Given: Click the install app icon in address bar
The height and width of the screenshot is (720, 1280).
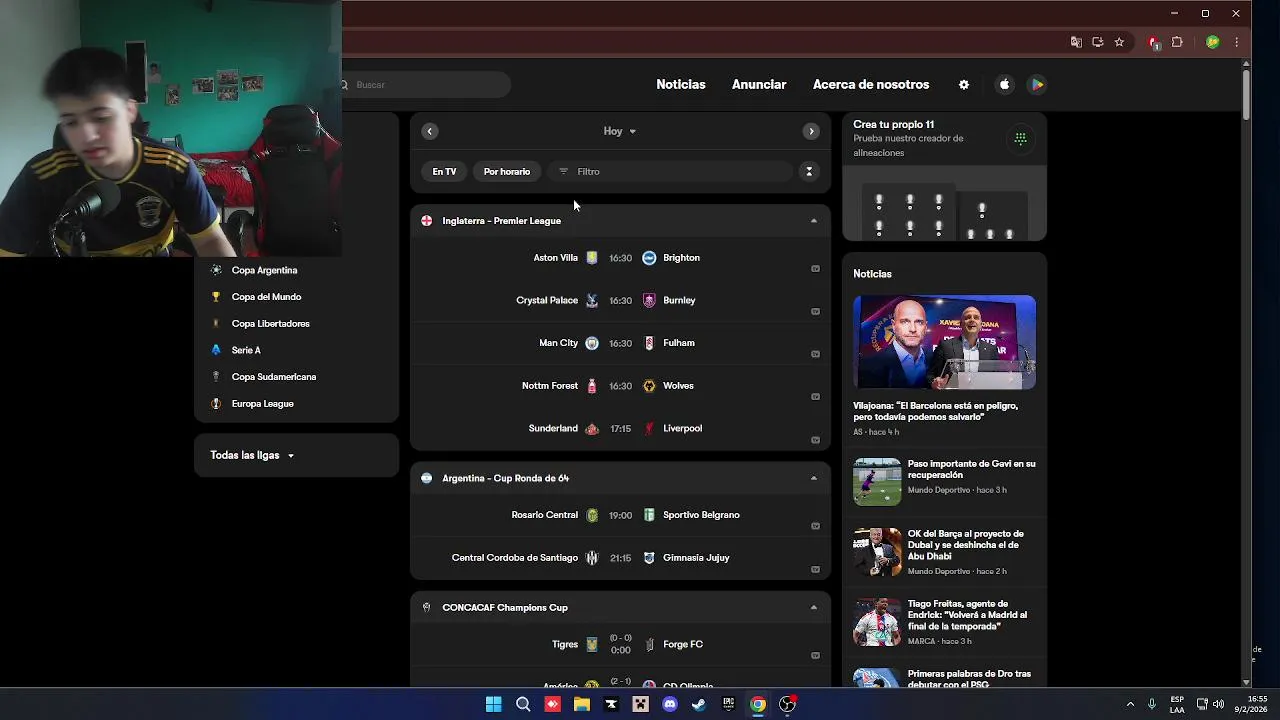Looking at the screenshot, I should point(1097,42).
